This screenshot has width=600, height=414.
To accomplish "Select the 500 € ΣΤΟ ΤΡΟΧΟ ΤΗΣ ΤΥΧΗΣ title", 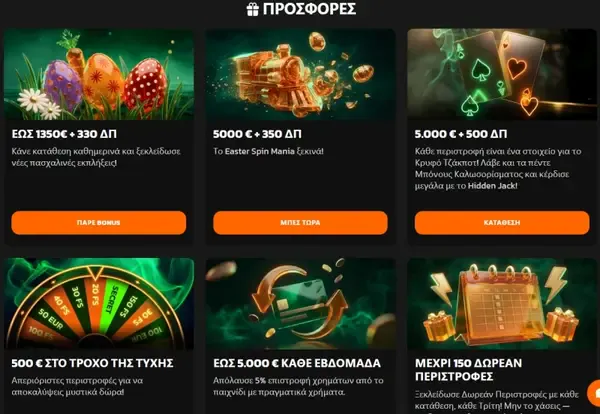I will [x=92, y=363].
